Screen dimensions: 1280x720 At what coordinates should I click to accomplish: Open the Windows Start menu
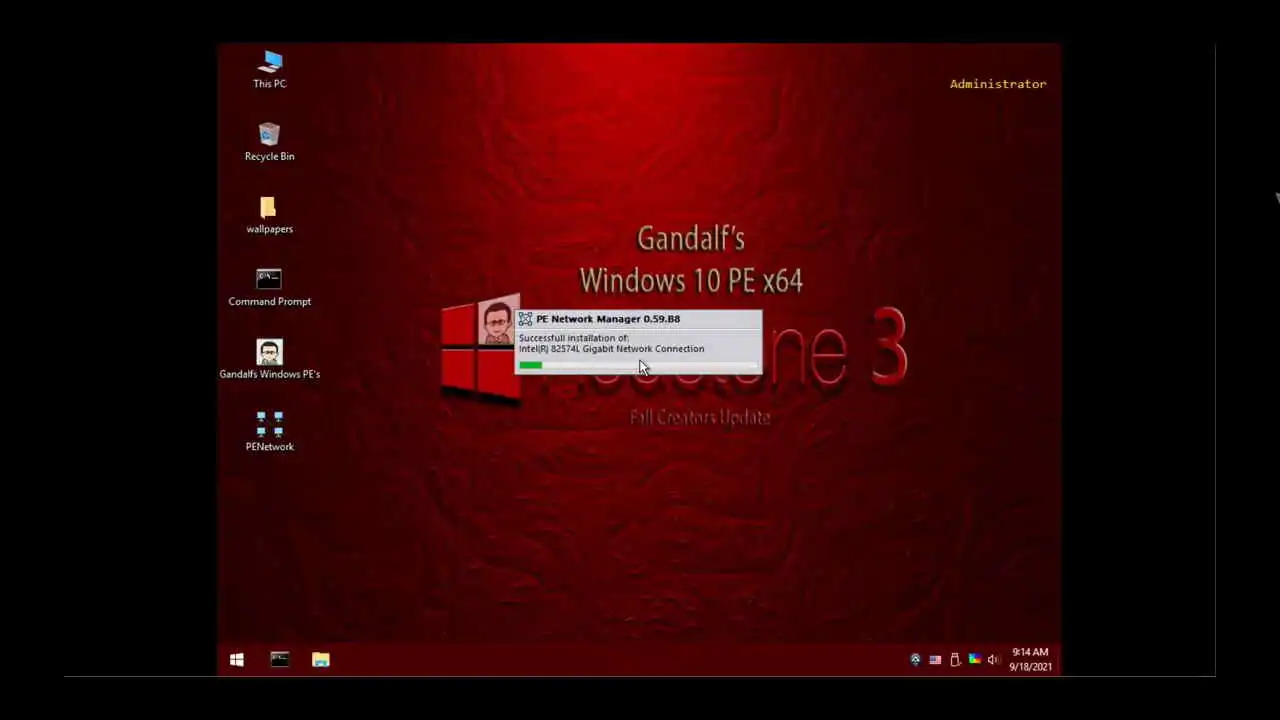tap(237, 660)
